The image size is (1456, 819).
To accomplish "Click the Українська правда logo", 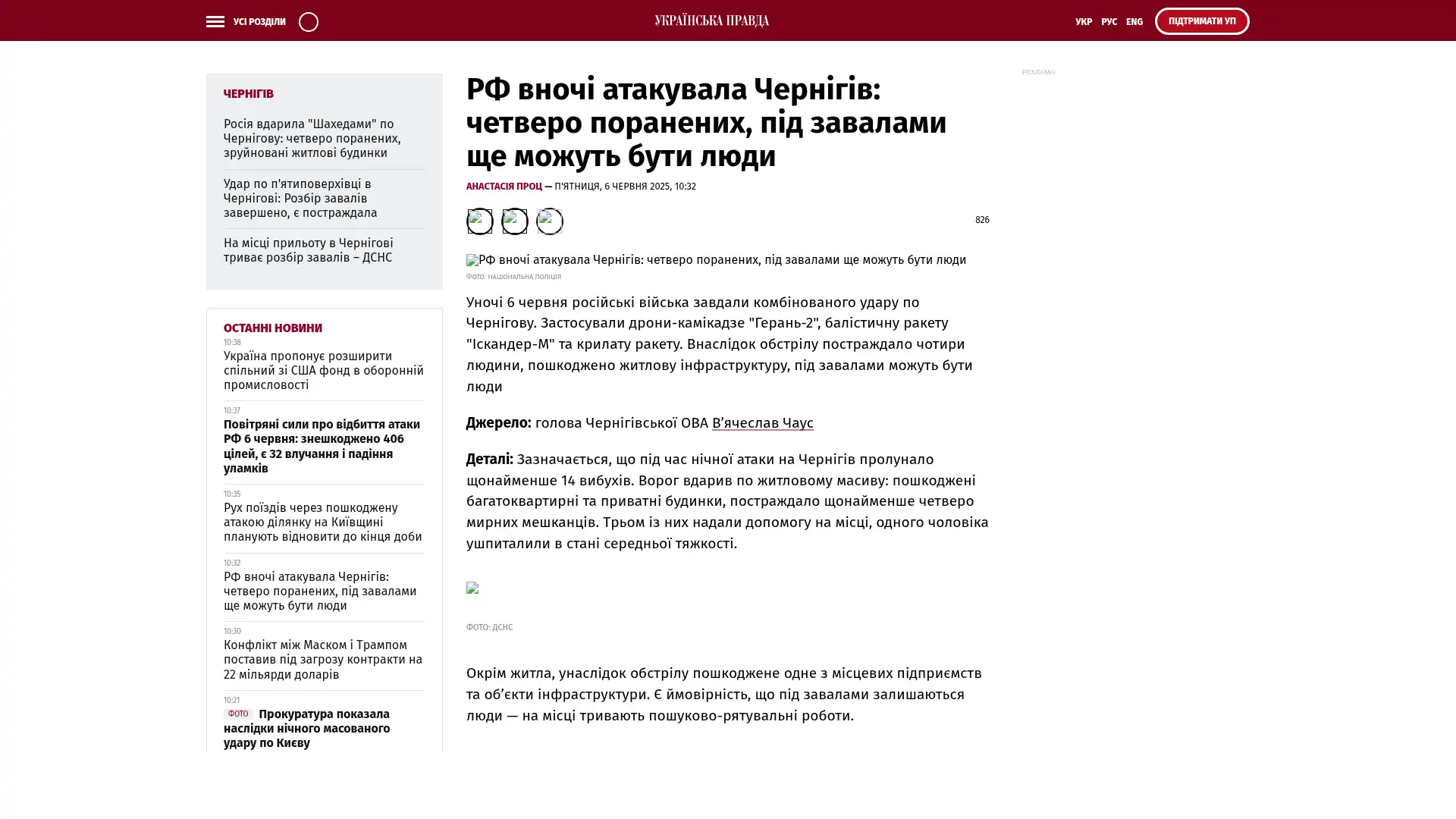I will click(711, 20).
